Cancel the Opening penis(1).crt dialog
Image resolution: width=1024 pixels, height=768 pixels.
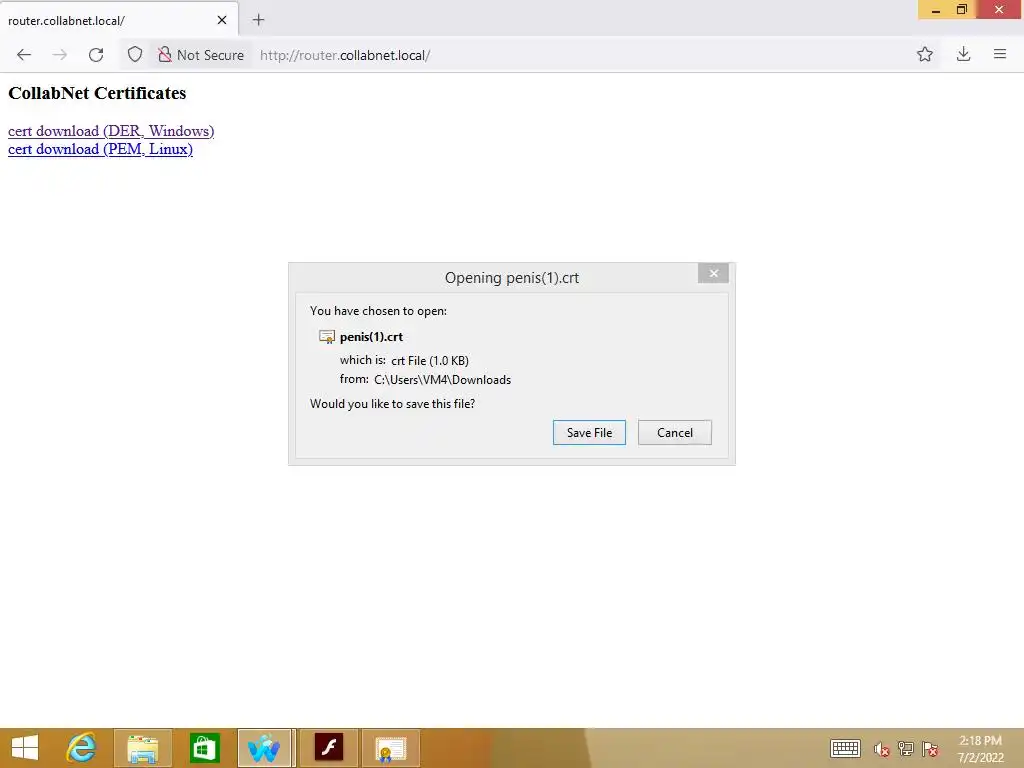(x=675, y=432)
